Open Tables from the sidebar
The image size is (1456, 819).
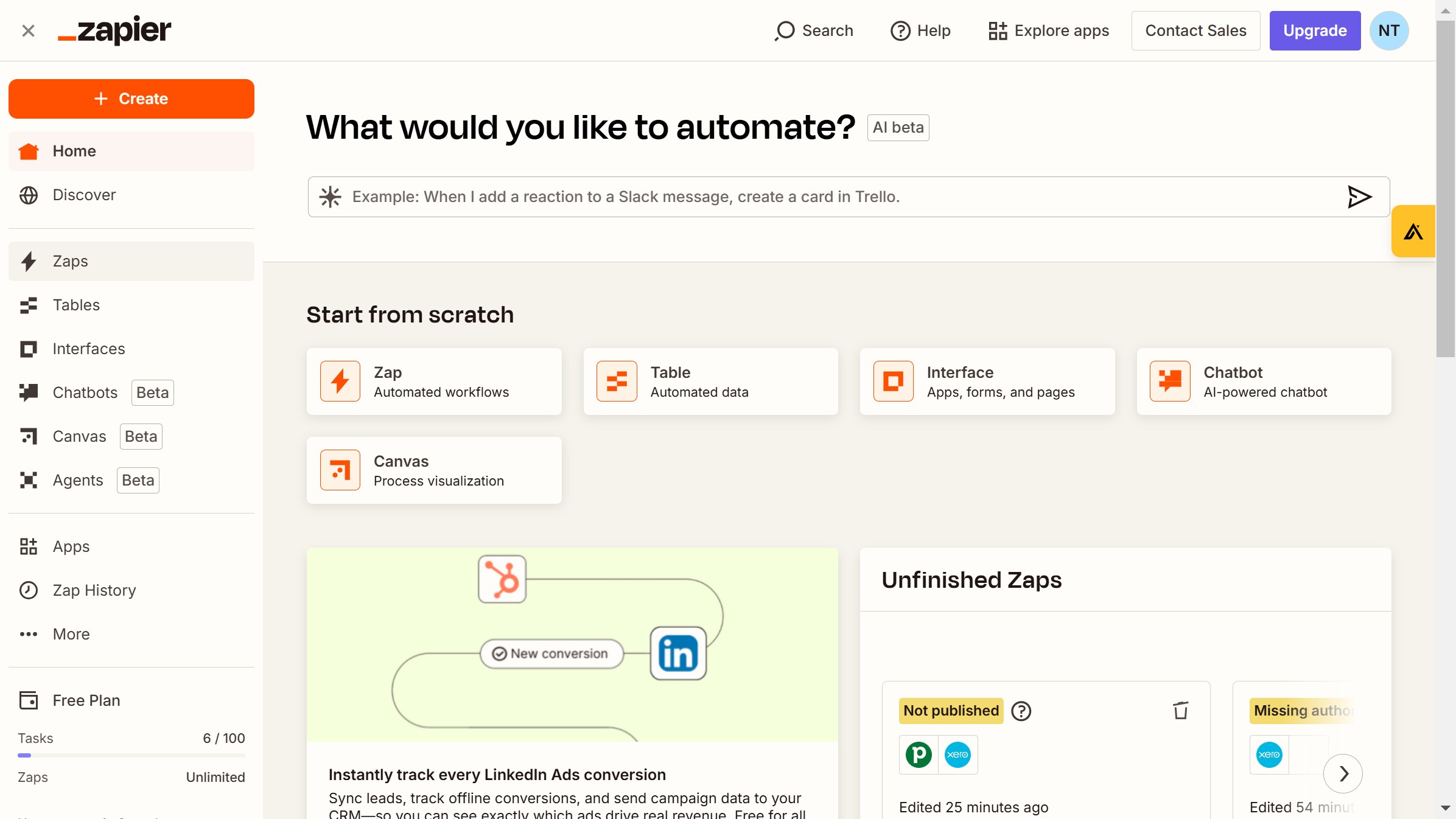[x=75, y=305]
